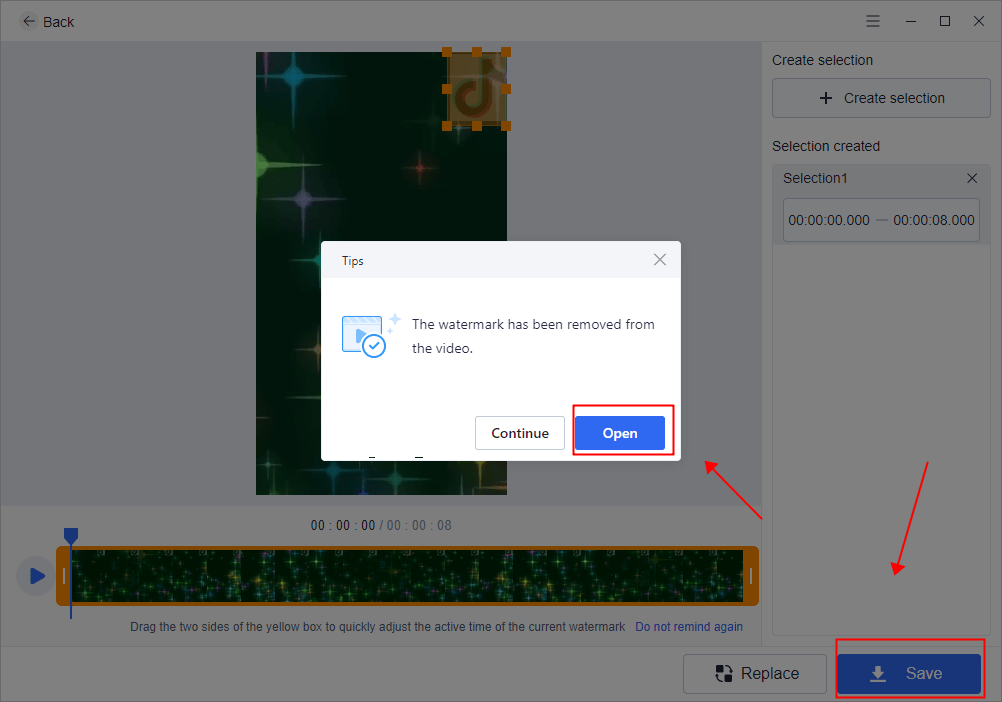The height and width of the screenshot is (702, 1002).
Task: Click the 'Selection created' heading
Action: (826, 146)
